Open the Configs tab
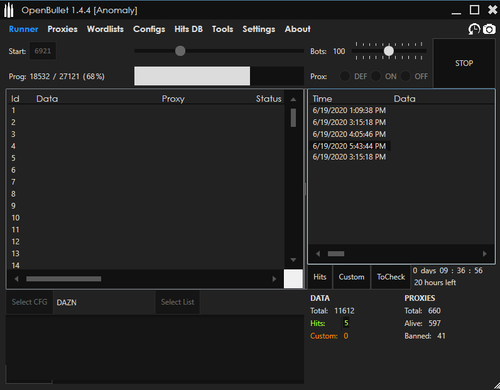Viewport: 500px width, 390px height. [149, 29]
